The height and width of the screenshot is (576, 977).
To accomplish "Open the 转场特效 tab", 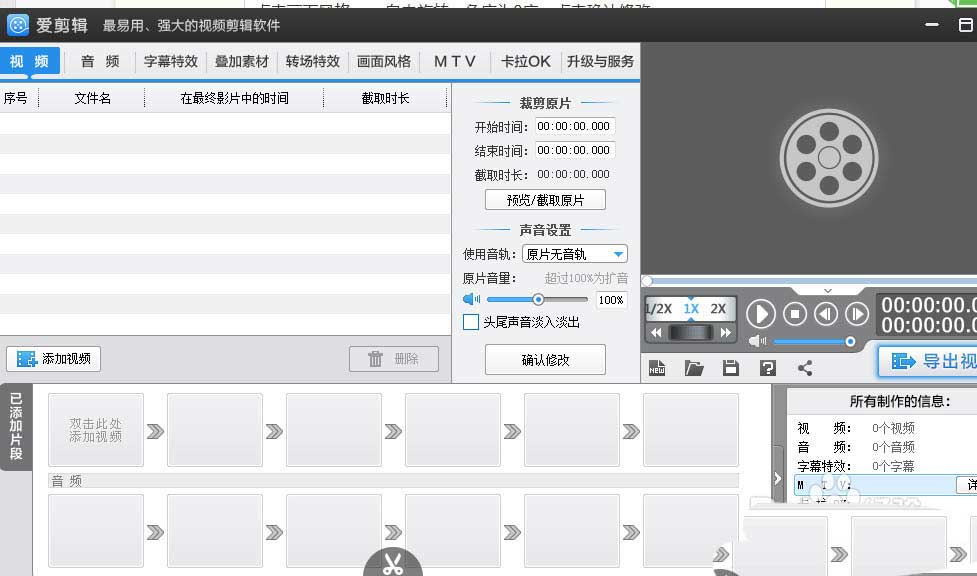I will [x=313, y=61].
